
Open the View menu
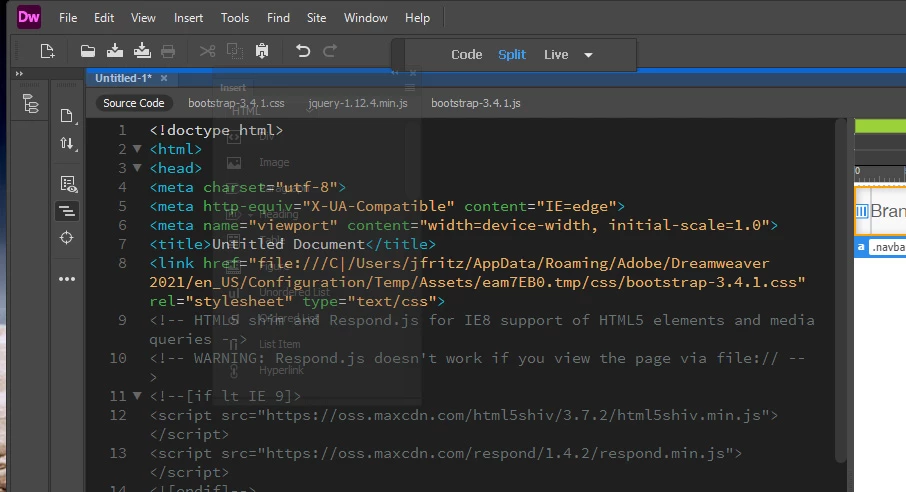(x=143, y=18)
